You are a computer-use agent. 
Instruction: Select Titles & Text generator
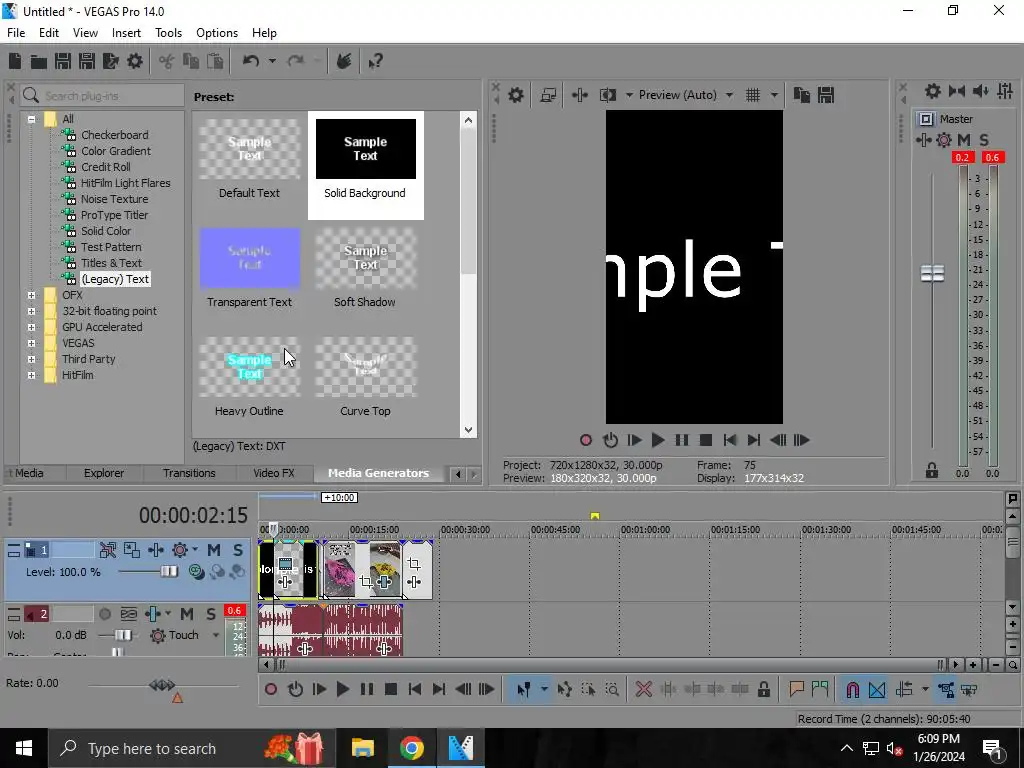[111, 263]
